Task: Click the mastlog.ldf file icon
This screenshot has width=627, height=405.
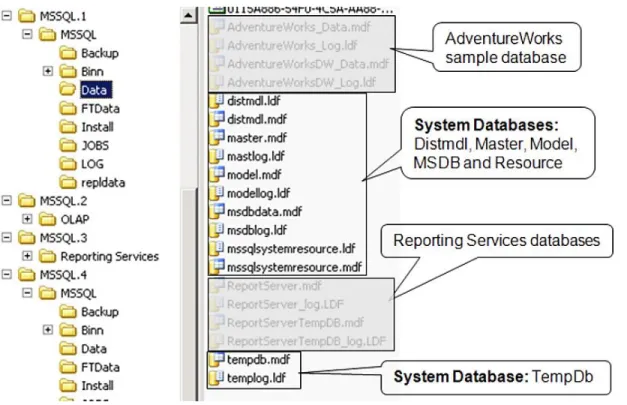Action: (x=217, y=156)
